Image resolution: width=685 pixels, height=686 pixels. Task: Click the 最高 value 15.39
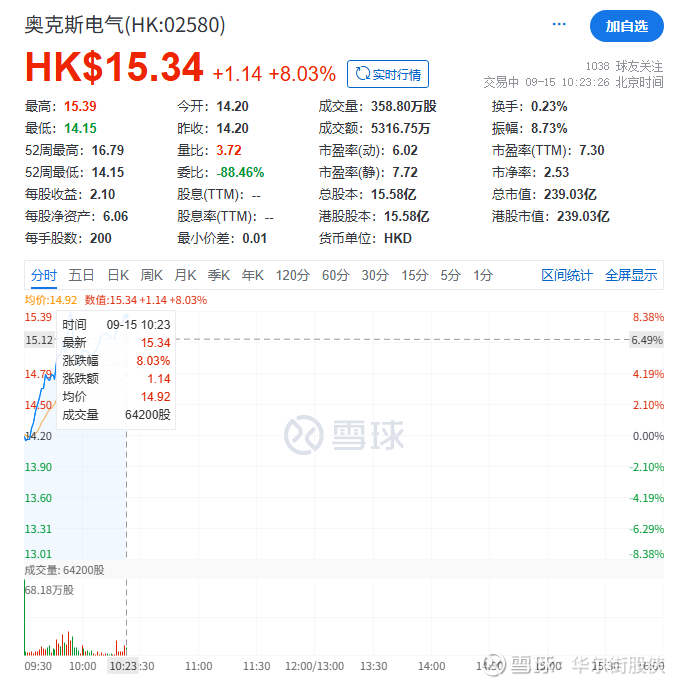coord(80,106)
